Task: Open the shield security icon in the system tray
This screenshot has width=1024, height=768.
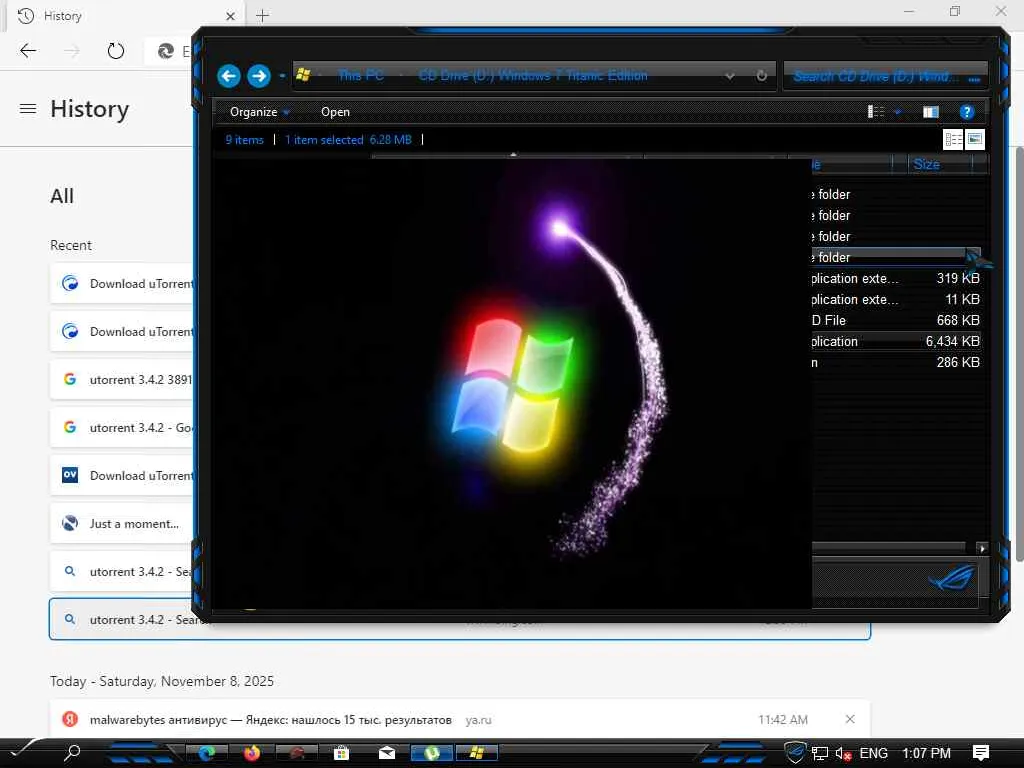Action: tap(795, 753)
